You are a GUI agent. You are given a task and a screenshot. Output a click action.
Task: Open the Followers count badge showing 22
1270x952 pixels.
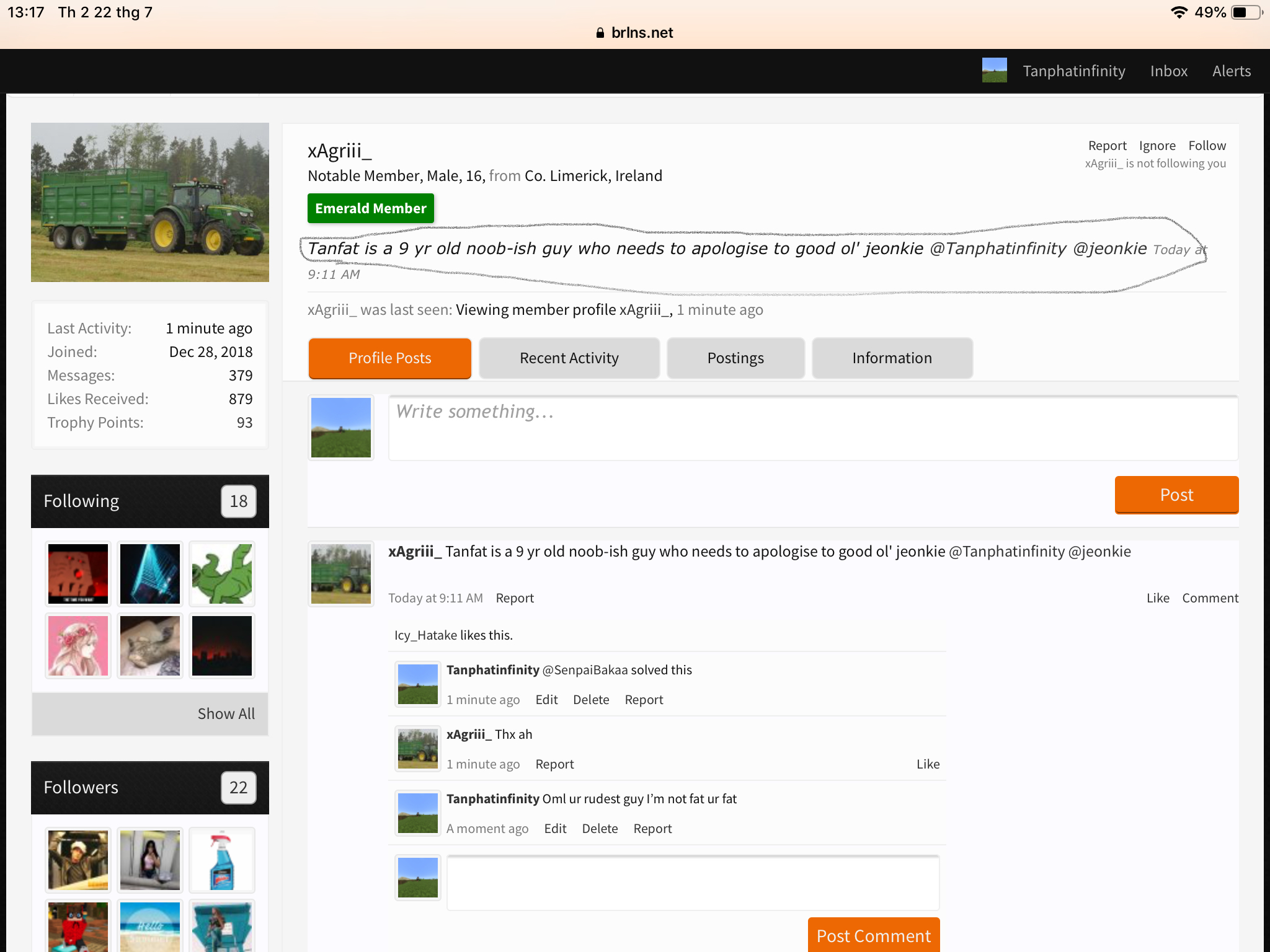239,787
